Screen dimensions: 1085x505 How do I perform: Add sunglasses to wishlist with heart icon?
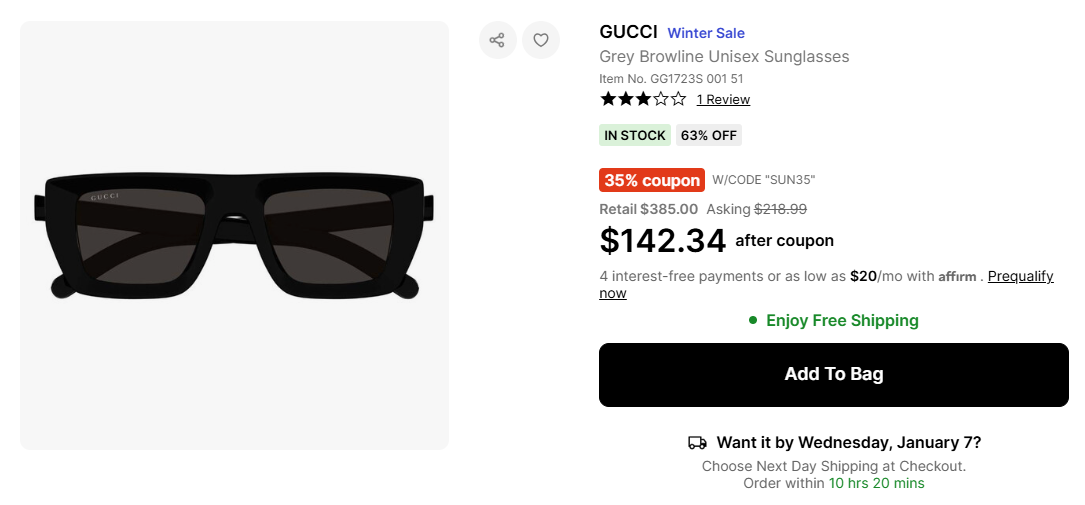(541, 40)
